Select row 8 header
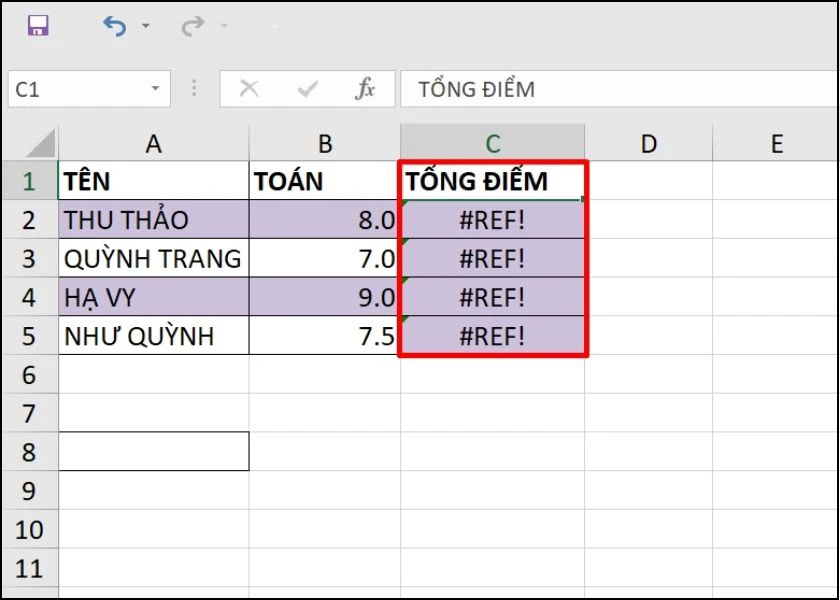 point(29,452)
